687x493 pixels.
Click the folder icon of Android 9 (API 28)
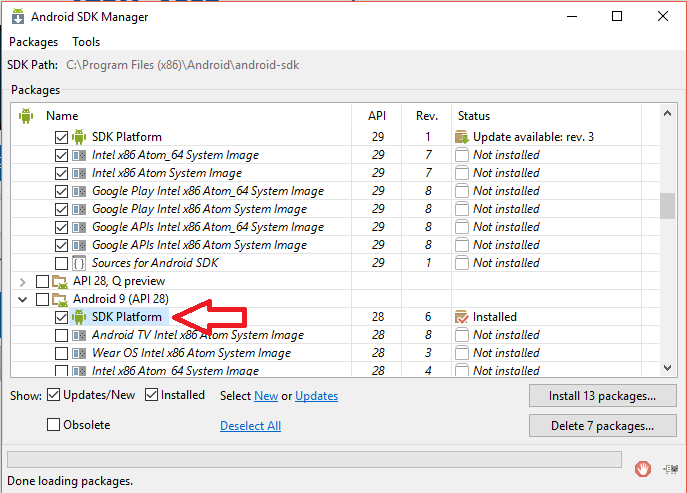[60, 299]
